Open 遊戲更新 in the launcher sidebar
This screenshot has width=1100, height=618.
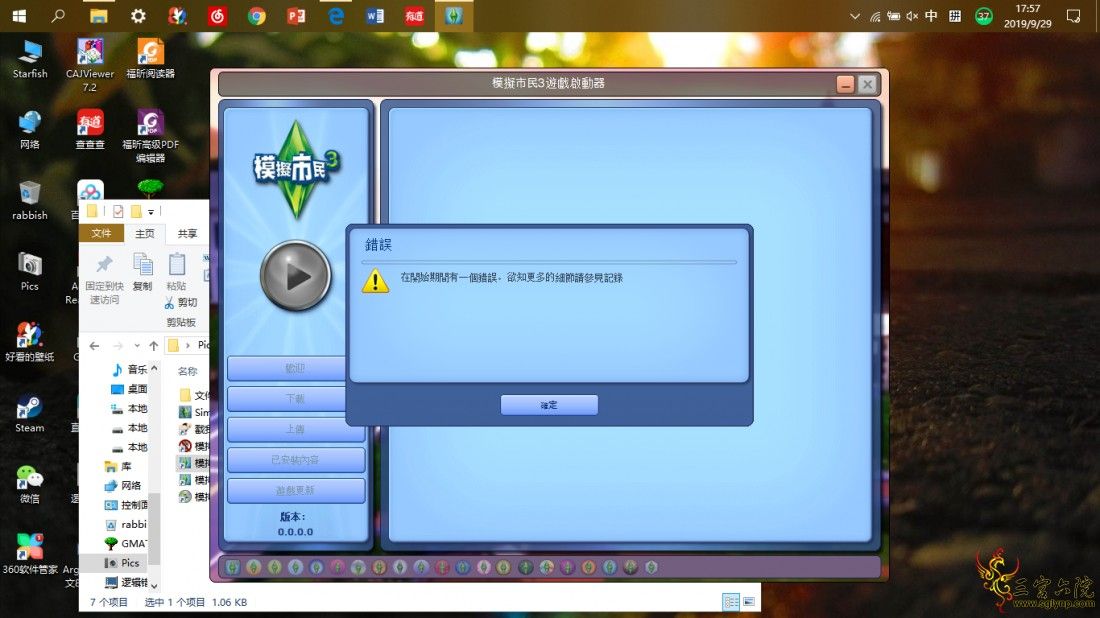295,490
